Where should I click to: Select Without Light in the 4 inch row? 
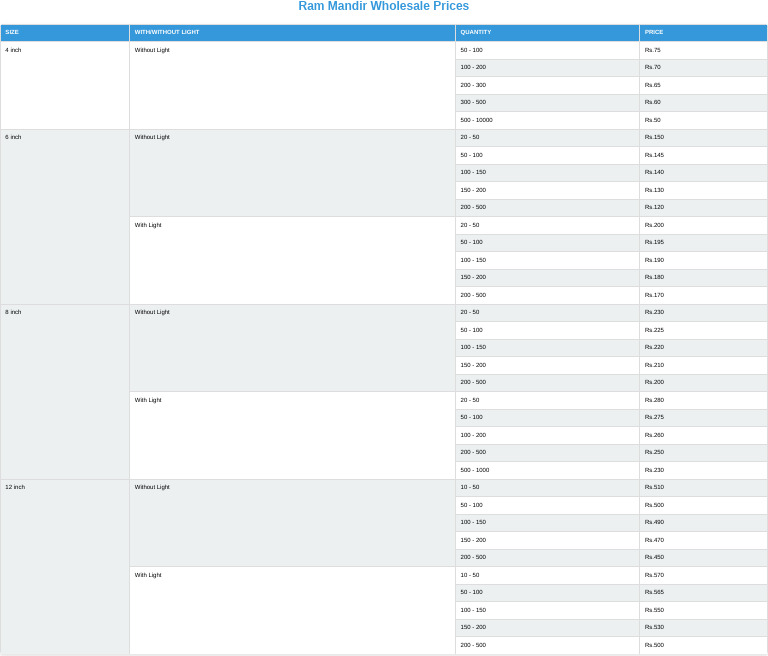coord(292,85)
